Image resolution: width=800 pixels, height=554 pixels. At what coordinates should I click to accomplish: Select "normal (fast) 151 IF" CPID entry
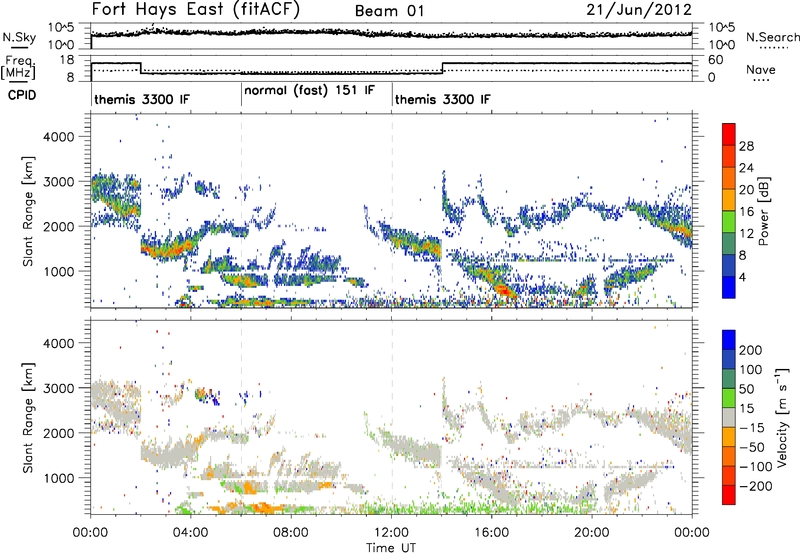coord(309,91)
